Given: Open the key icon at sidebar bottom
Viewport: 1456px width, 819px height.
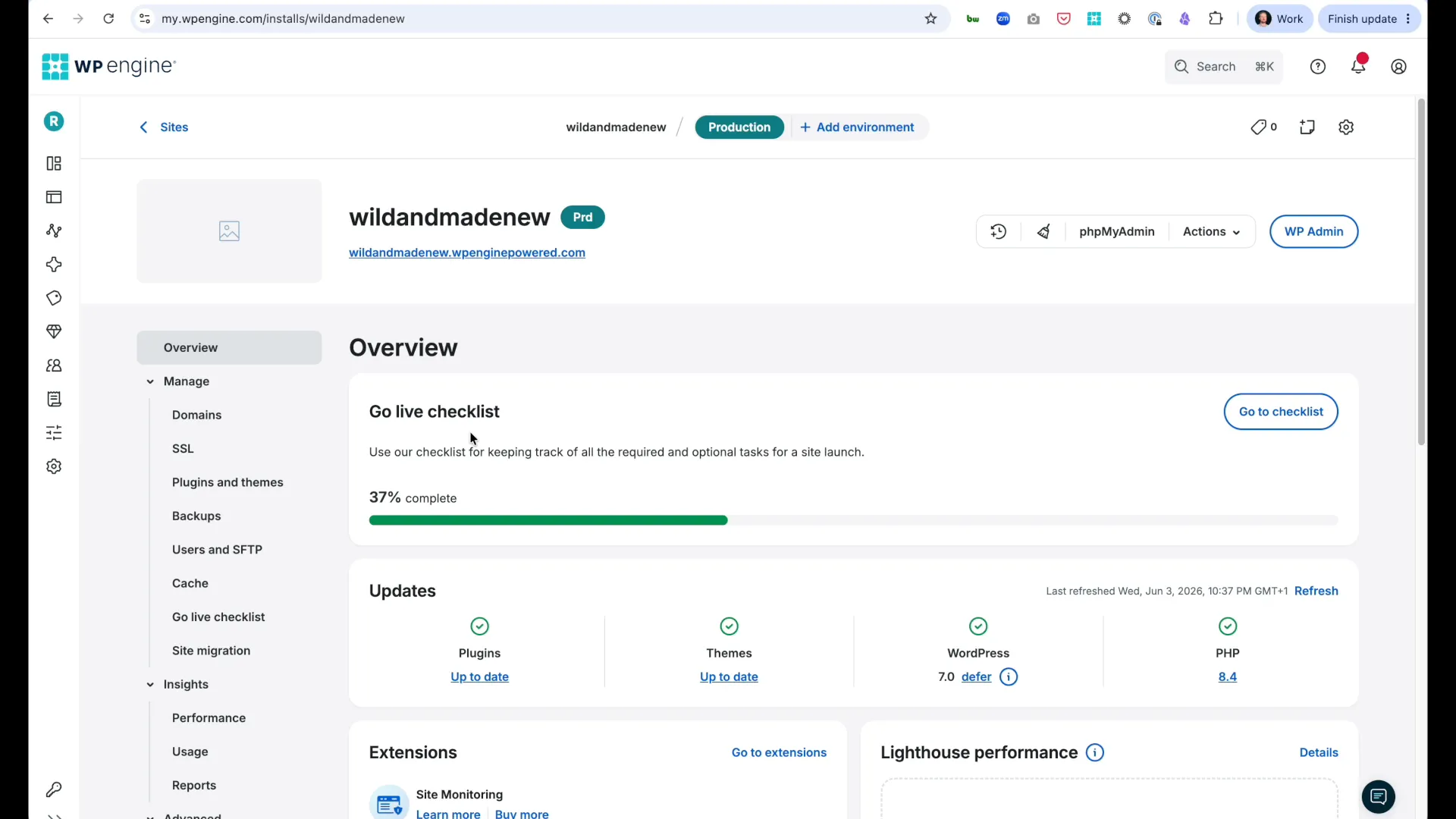Looking at the screenshot, I should [54, 789].
